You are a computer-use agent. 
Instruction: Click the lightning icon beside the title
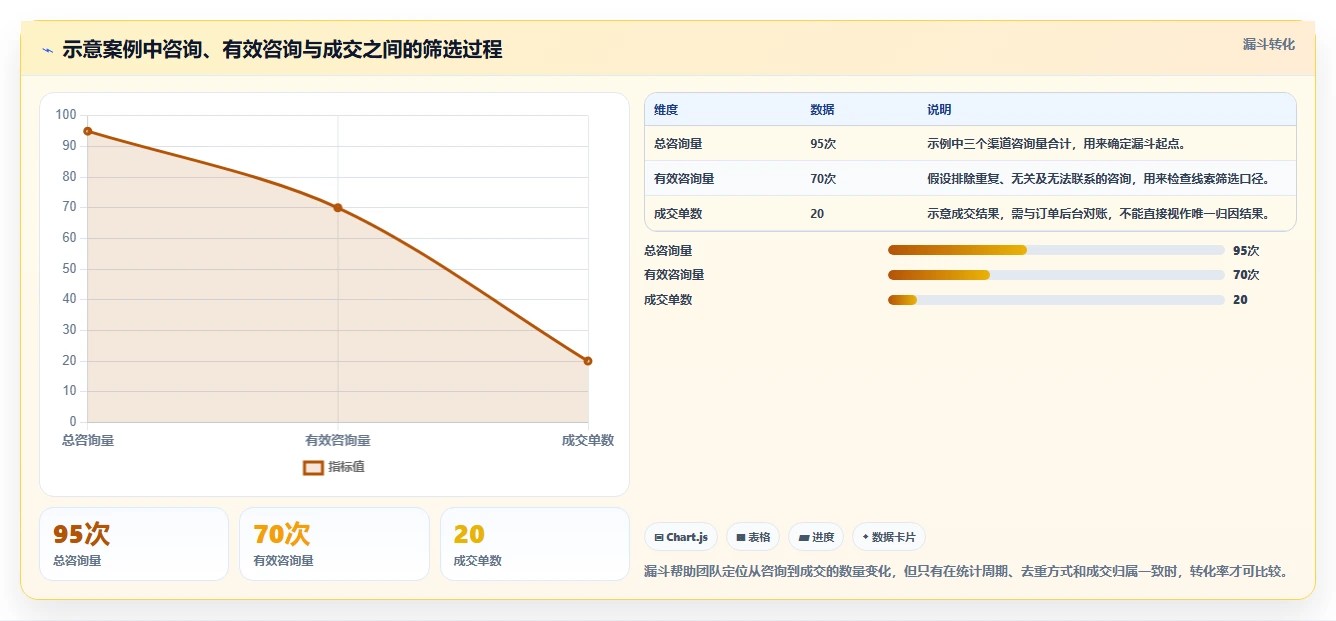coord(47,50)
